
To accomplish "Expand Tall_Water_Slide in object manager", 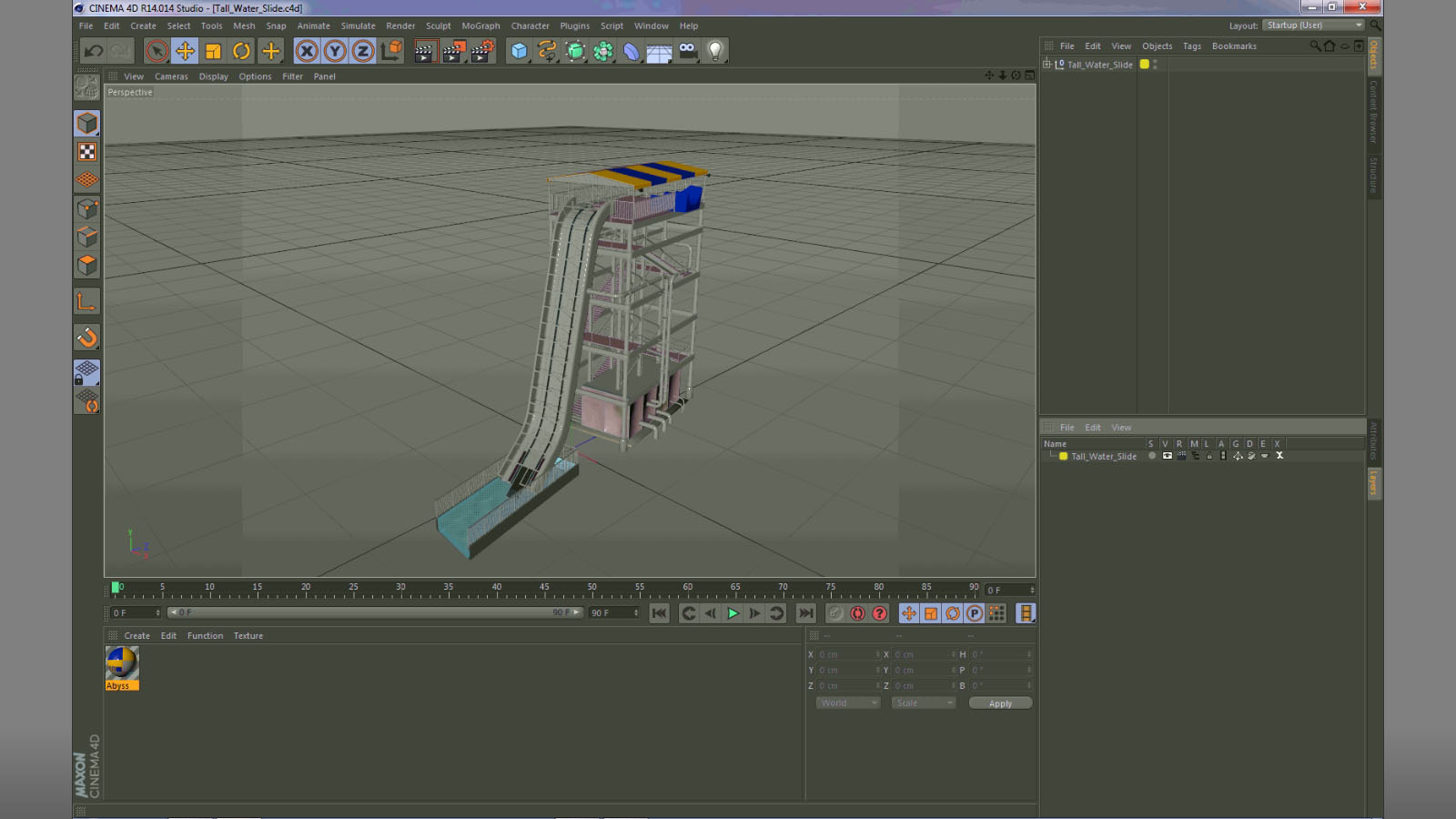I will click(x=1047, y=65).
